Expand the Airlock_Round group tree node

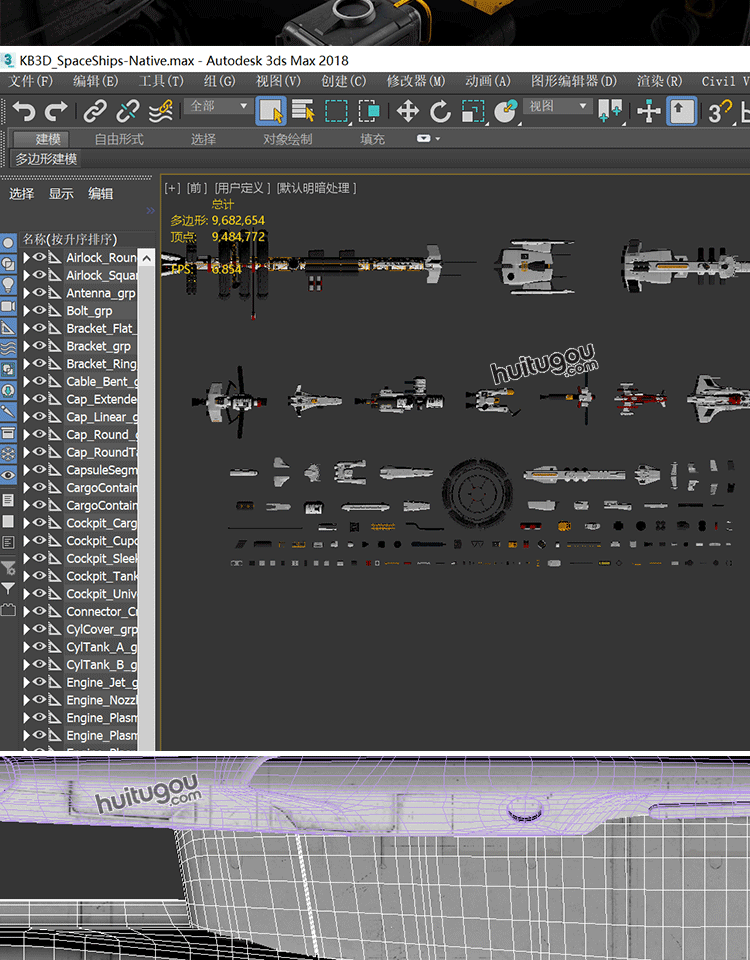27,258
